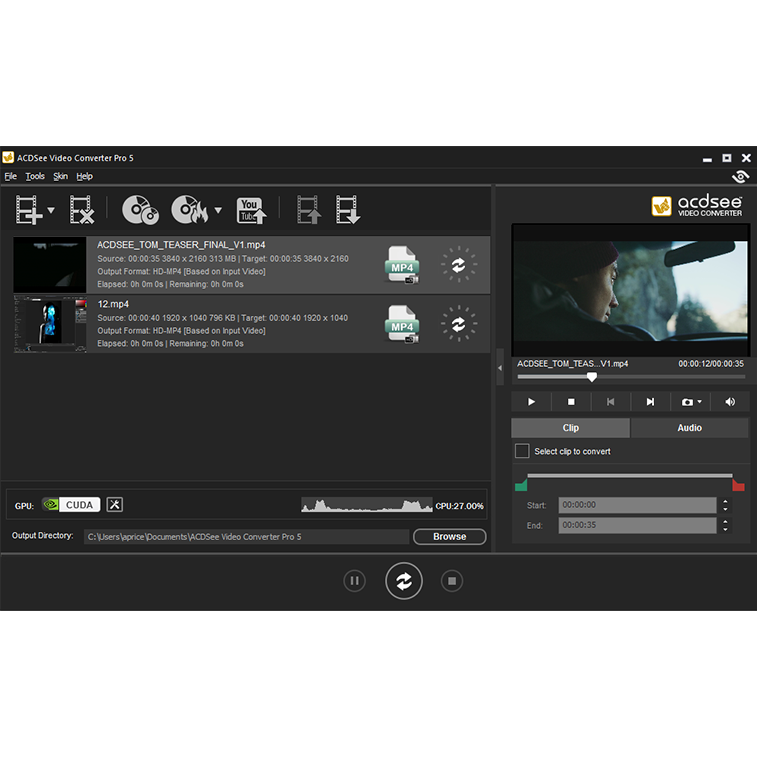Enable the Select clip to convert checkbox
The width and height of the screenshot is (757, 757).
[522, 452]
